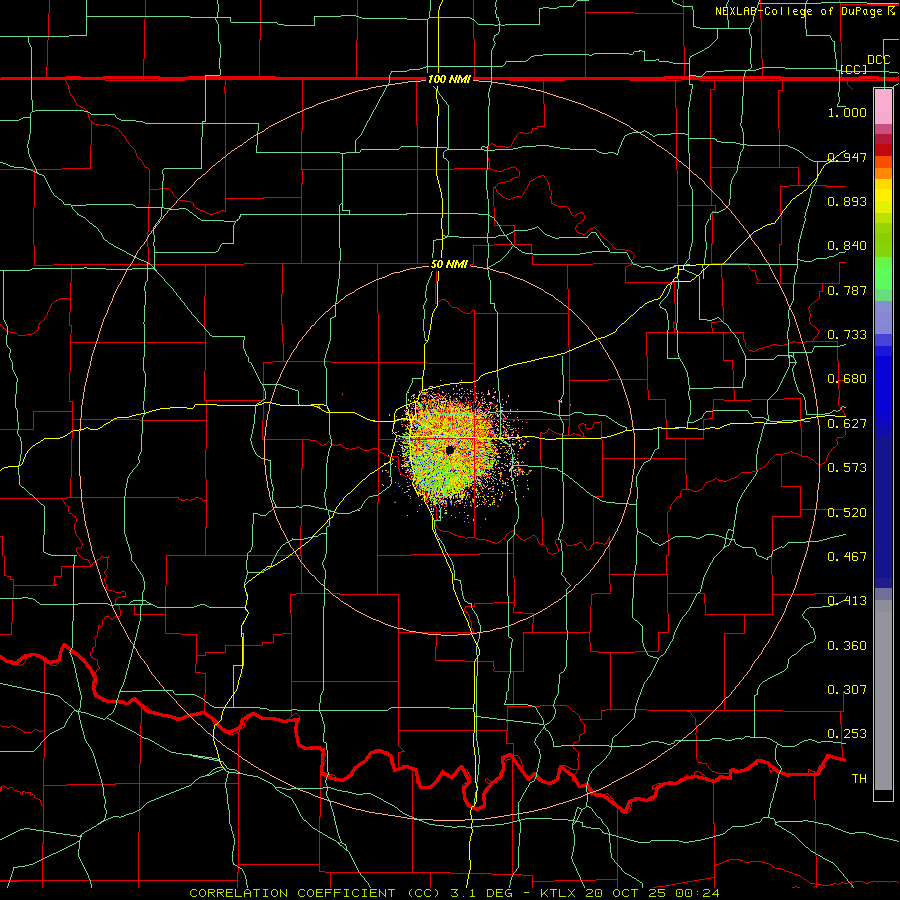The width and height of the screenshot is (900, 900).
Task: Select the 0.947 legend value
Action: (x=847, y=157)
